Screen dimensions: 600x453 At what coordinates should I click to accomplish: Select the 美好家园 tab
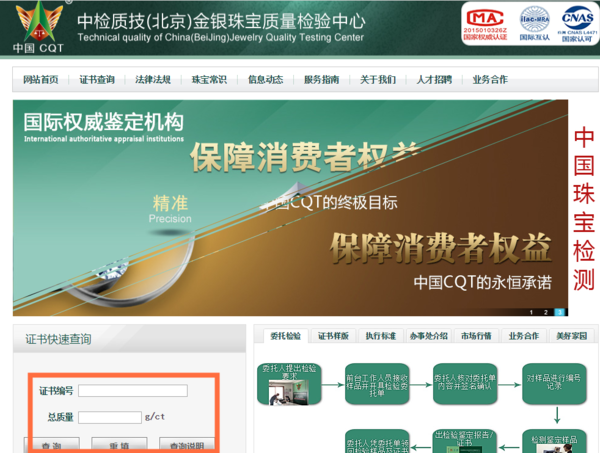571,336
